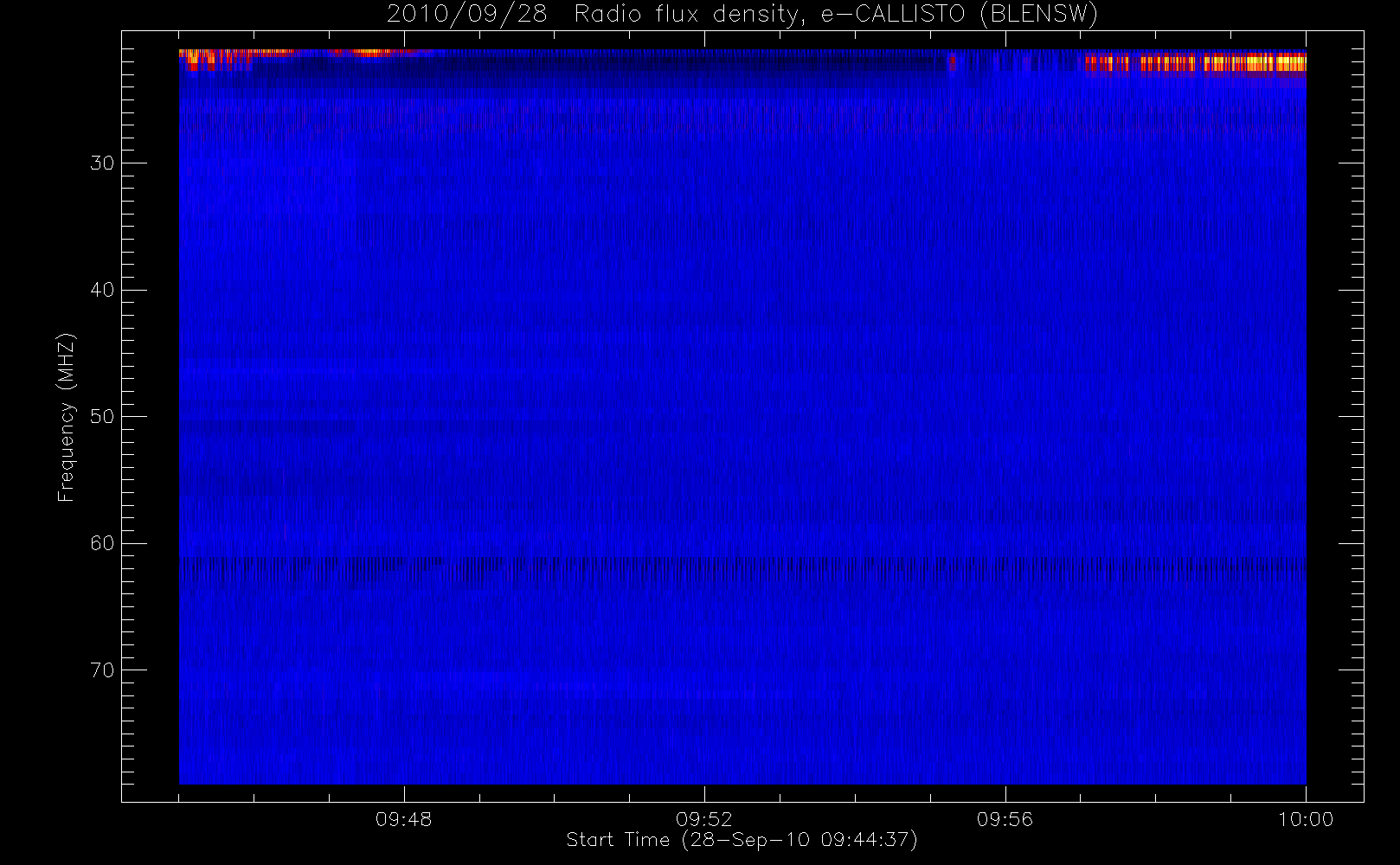This screenshot has height=865, width=1400.
Task: Click the 40 MHz frequency label
Action: coord(102,290)
